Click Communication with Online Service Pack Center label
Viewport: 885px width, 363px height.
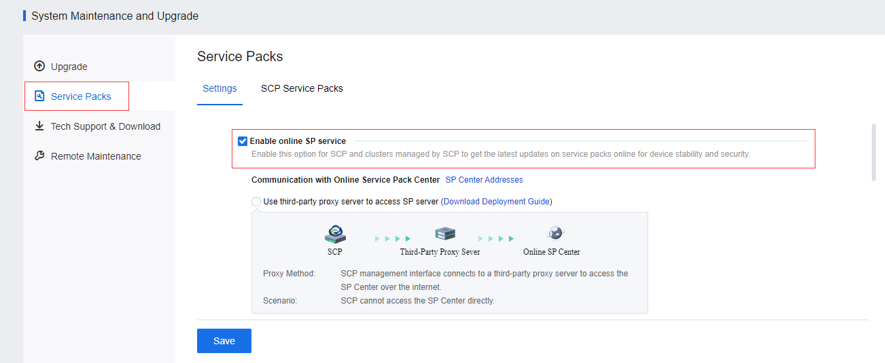coord(345,180)
